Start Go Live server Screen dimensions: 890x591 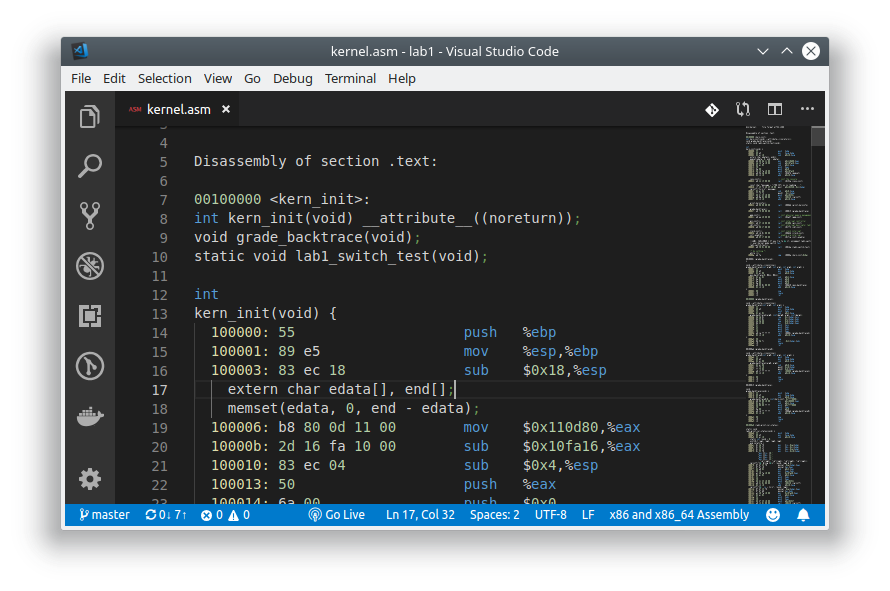point(337,515)
